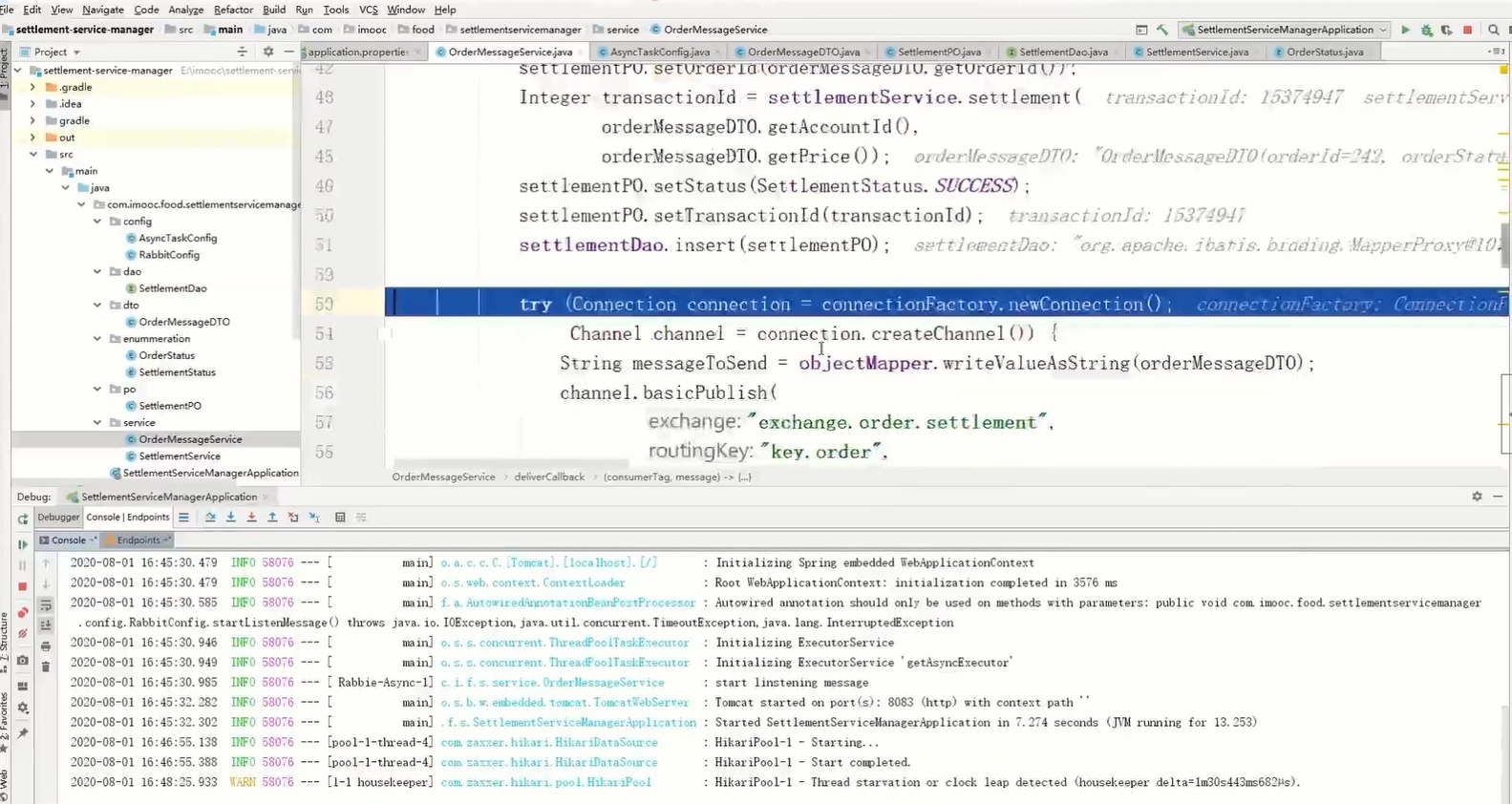The width and height of the screenshot is (1512, 804).
Task: Click Step Over debugger icon
Action: click(x=210, y=518)
